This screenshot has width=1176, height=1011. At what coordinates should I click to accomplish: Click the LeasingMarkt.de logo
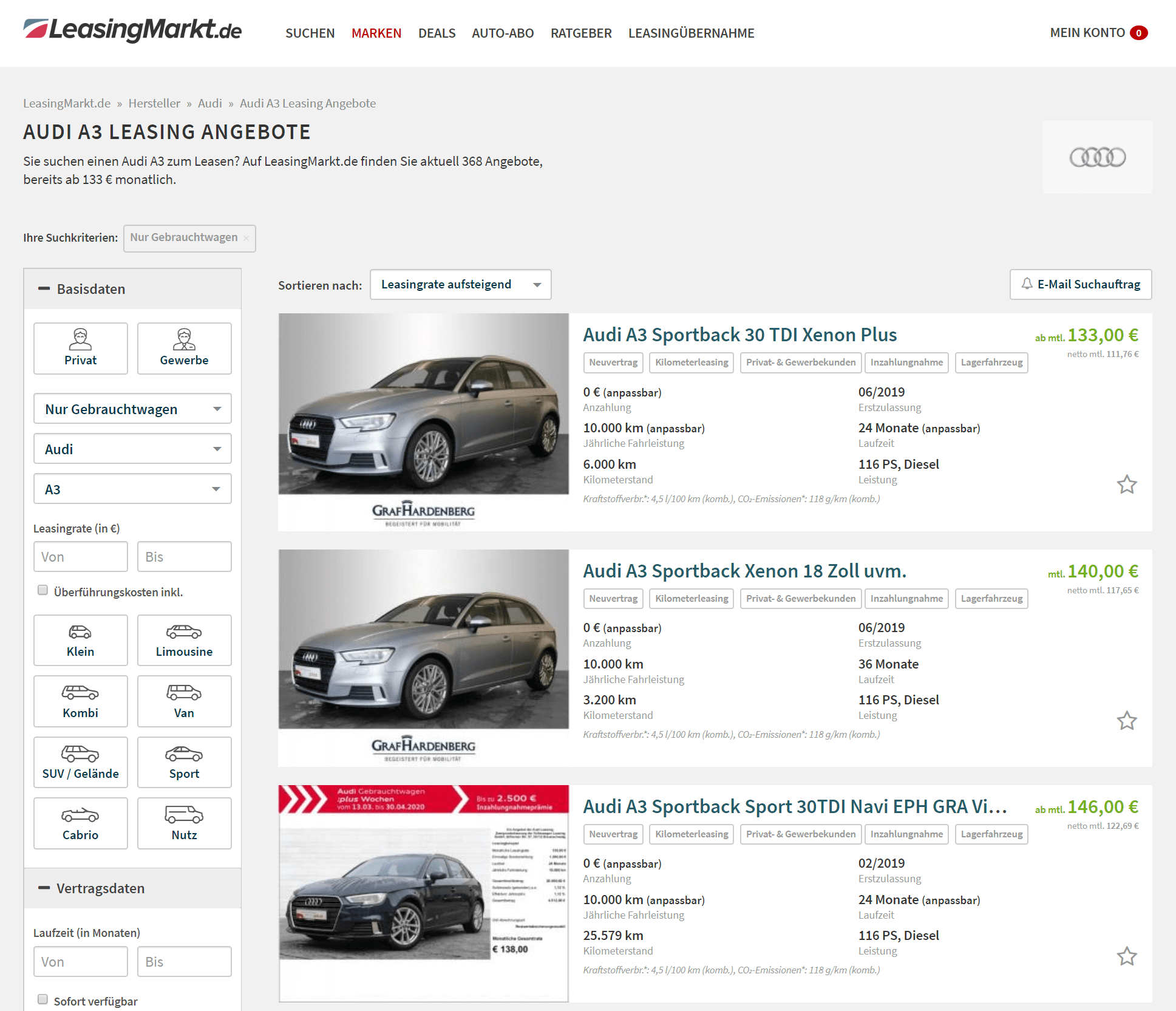pos(132,30)
